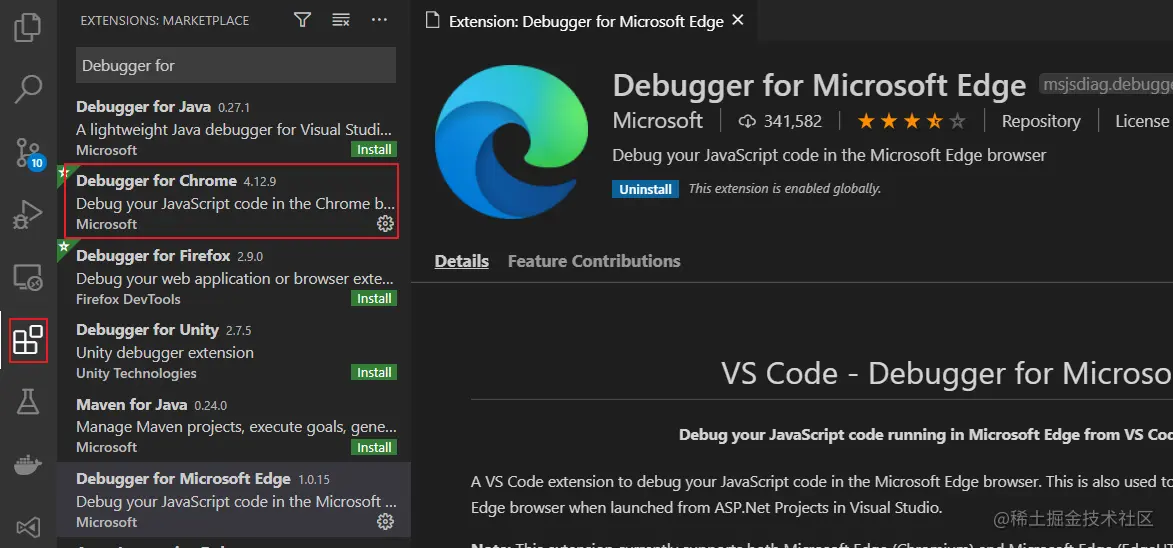Open the Remote Explorer icon
This screenshot has width=1173, height=548.
point(28,278)
